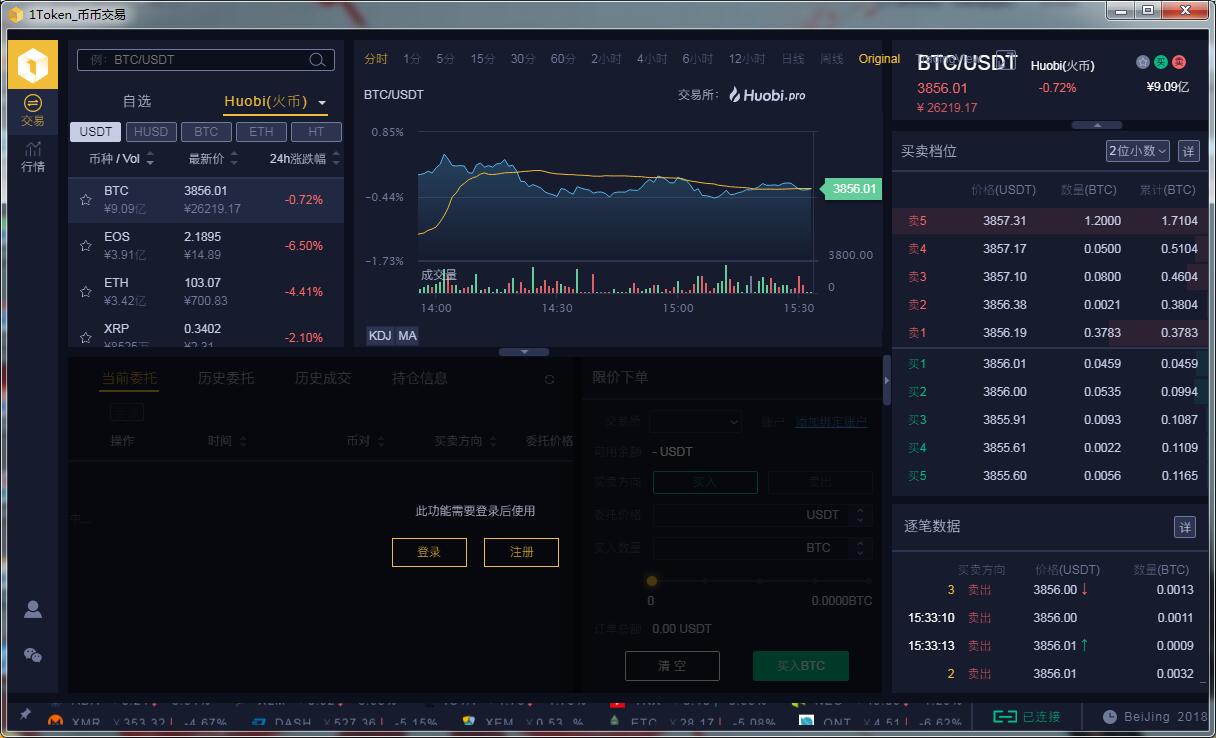This screenshot has width=1216, height=738.
Task: Switch to the 自选 tab
Action: click(137, 101)
